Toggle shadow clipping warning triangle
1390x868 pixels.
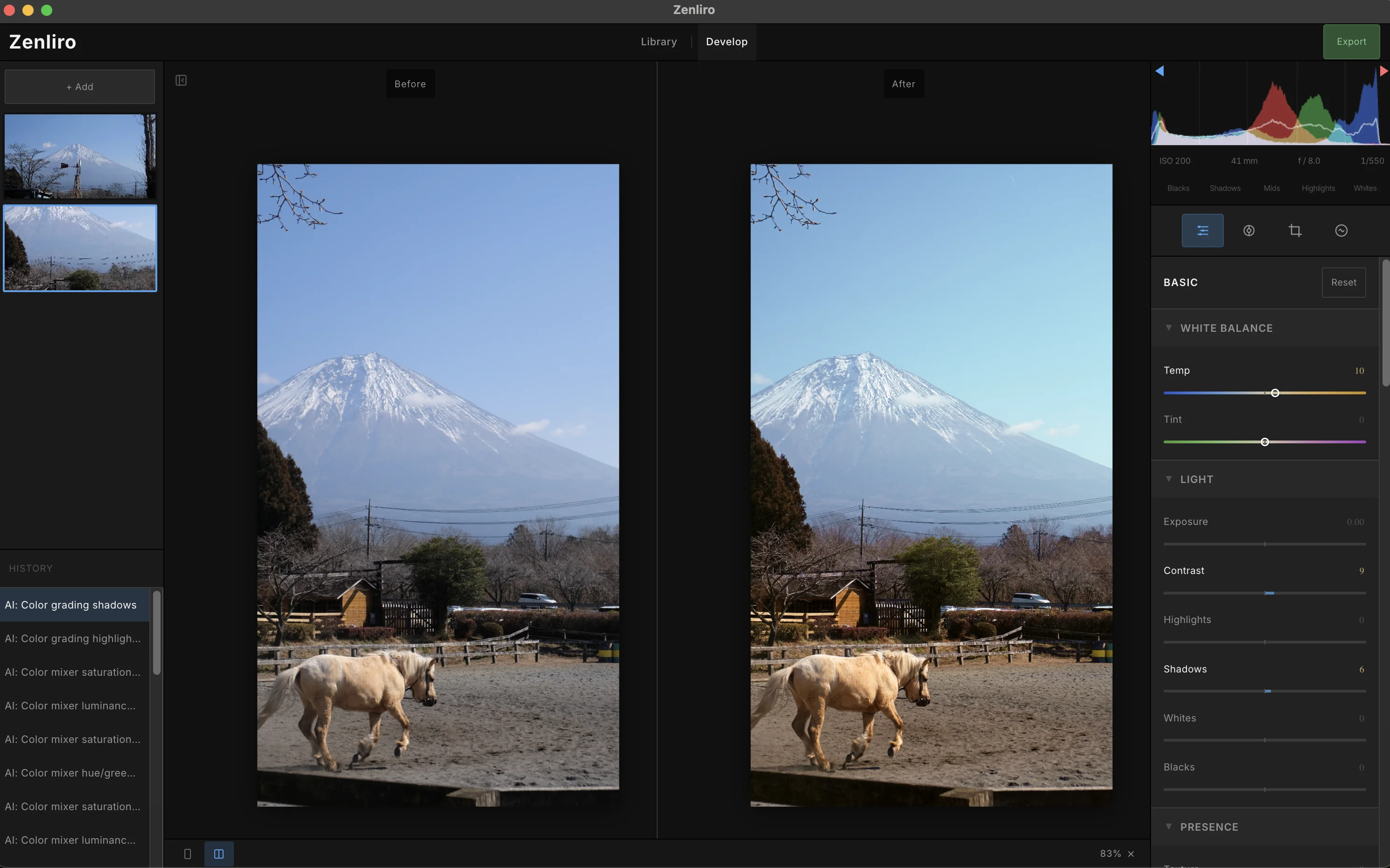pyautogui.click(x=1159, y=71)
